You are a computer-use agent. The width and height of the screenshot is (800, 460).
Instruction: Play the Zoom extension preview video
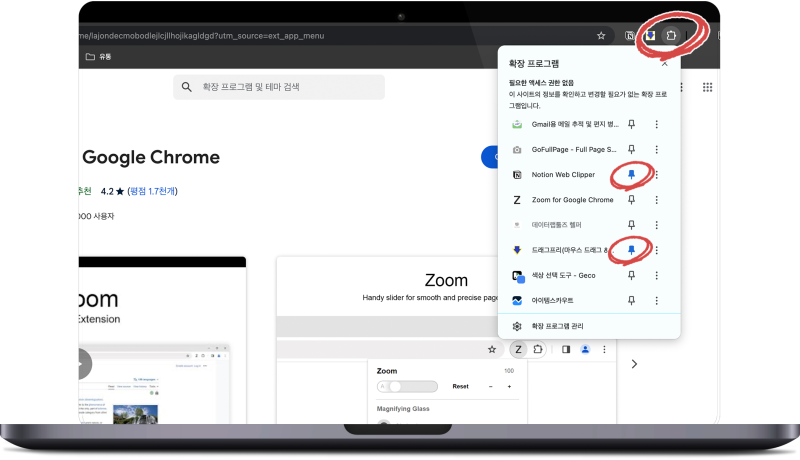(x=84, y=364)
